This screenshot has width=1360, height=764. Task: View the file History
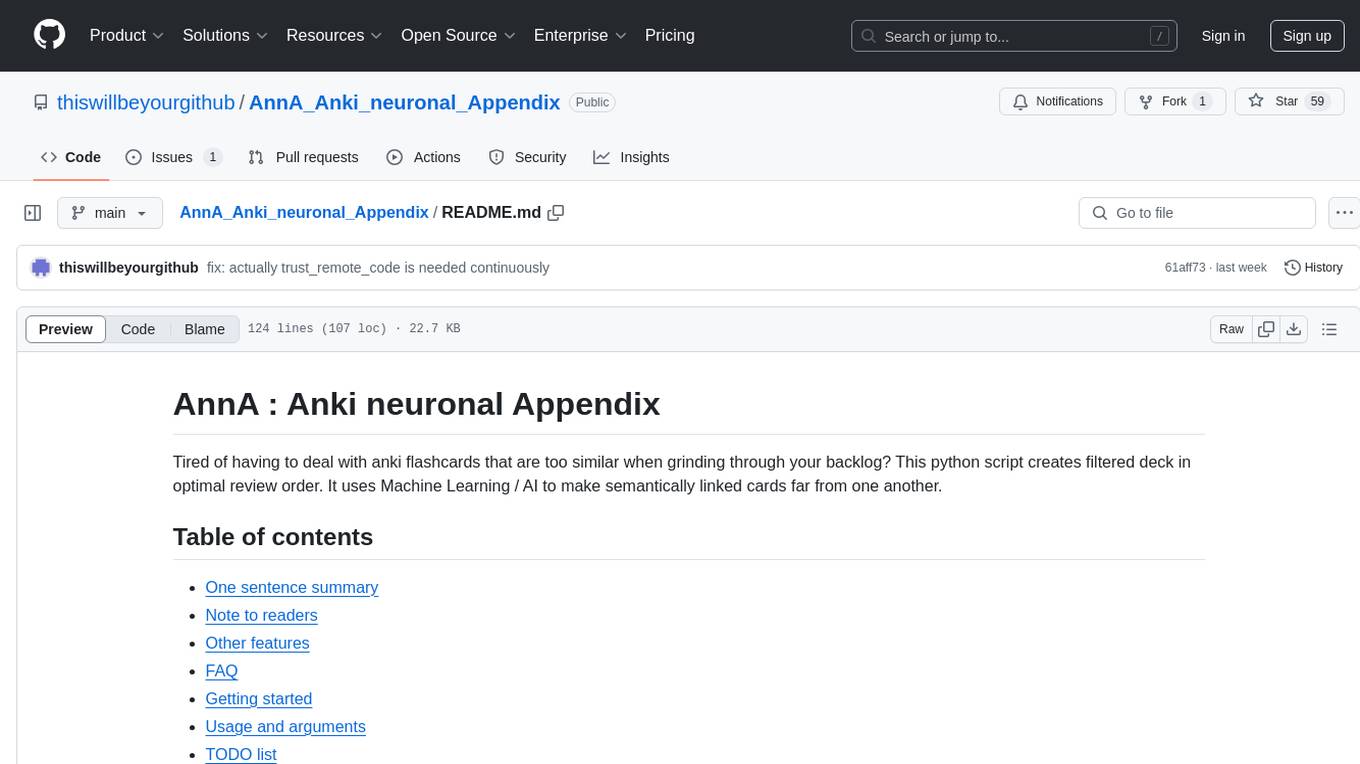click(x=1313, y=267)
